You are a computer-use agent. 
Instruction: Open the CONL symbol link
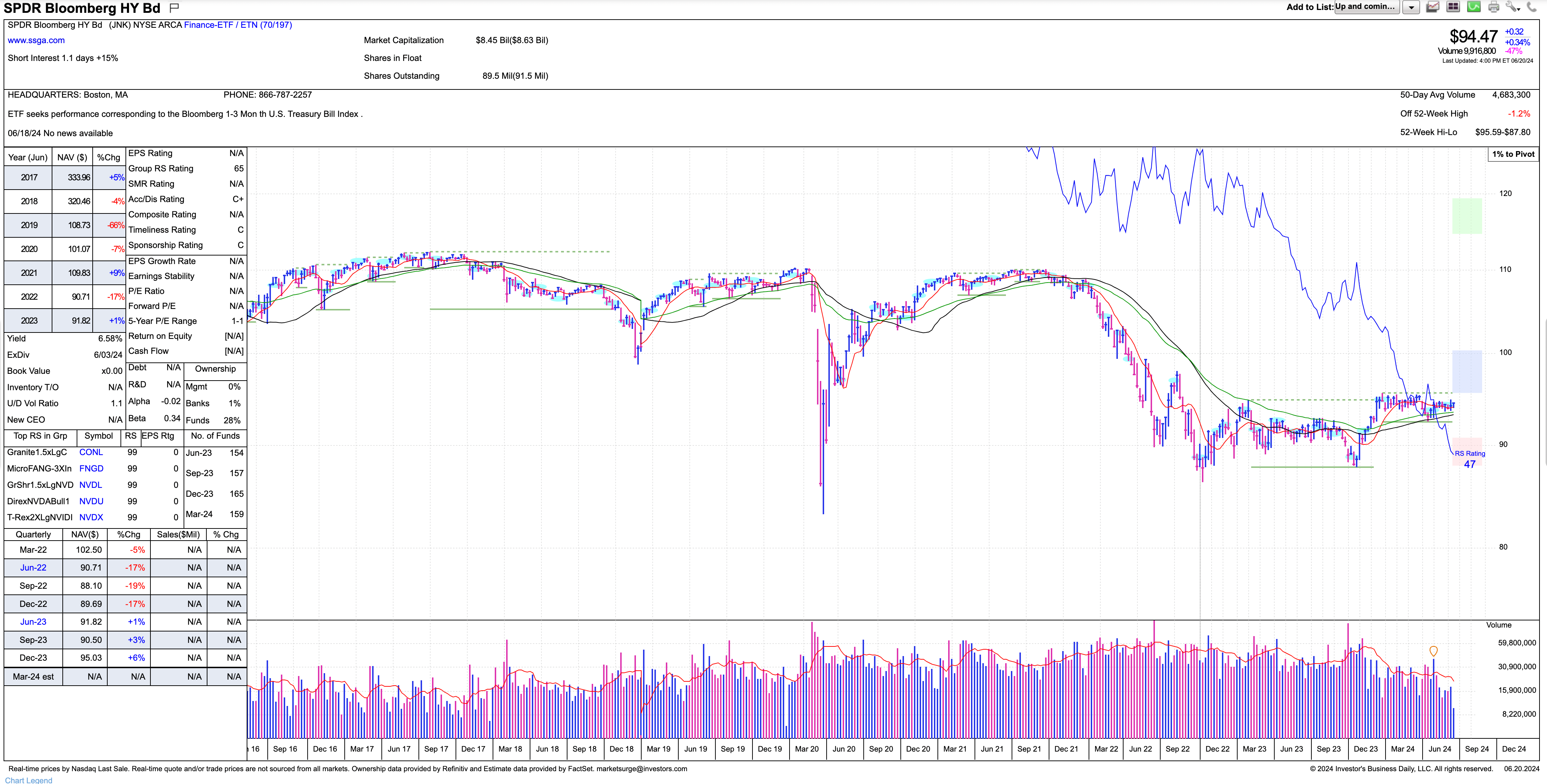[x=91, y=452]
